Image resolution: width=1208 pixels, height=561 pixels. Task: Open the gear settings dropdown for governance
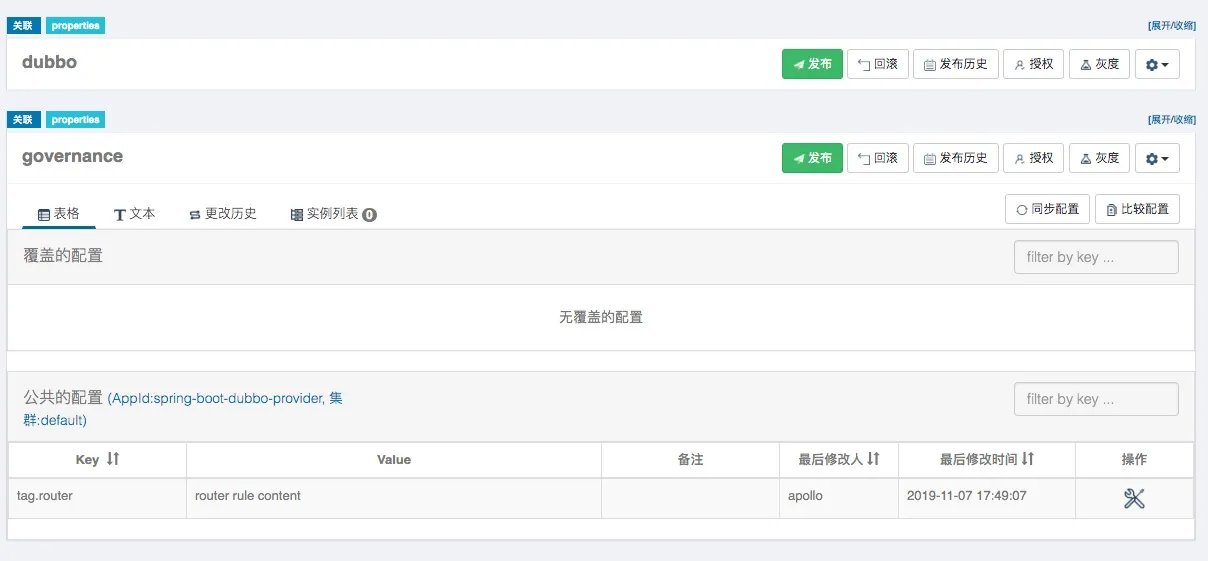pos(1157,158)
